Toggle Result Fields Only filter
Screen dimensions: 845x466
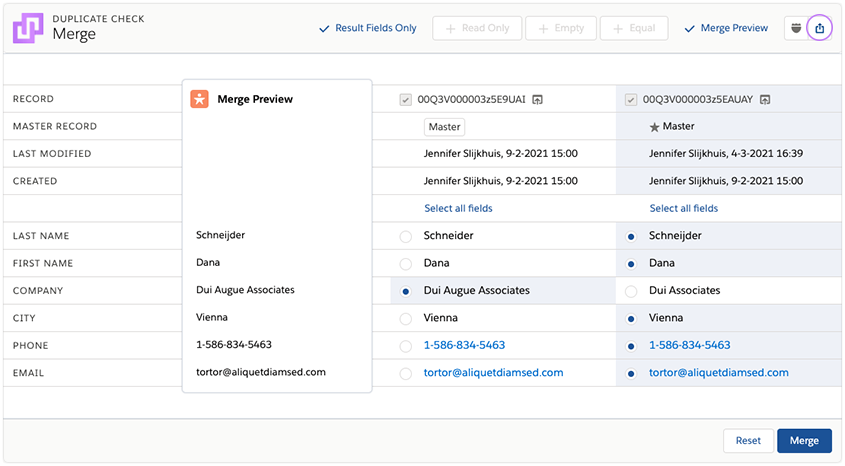[368, 28]
